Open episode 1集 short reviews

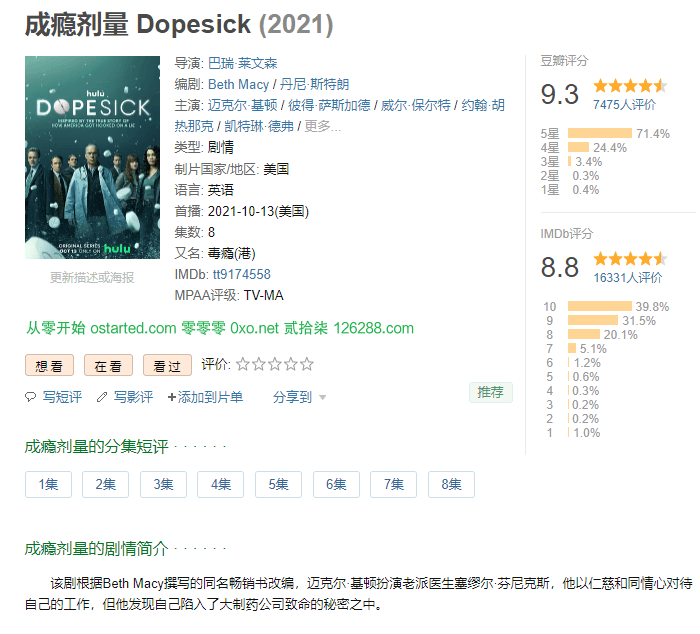coord(48,484)
